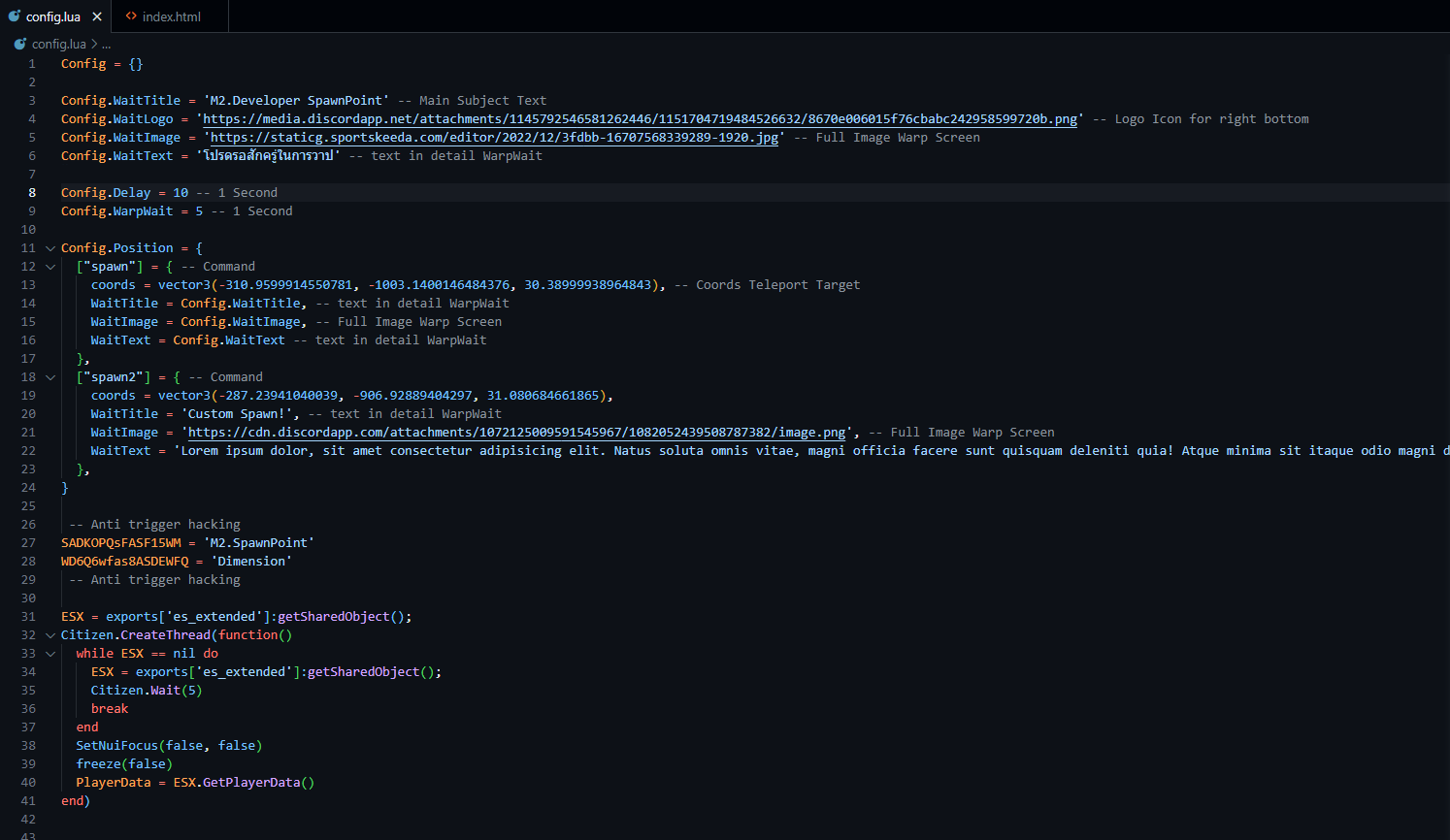Click ESX.GetPlayerData() on line 40
The width and height of the screenshot is (1450, 840).
[x=244, y=783]
